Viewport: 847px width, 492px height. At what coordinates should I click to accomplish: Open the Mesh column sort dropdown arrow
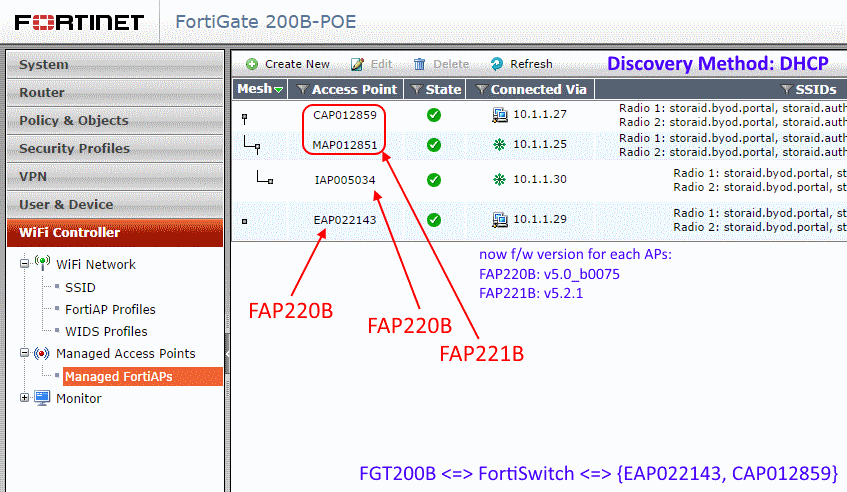279,90
